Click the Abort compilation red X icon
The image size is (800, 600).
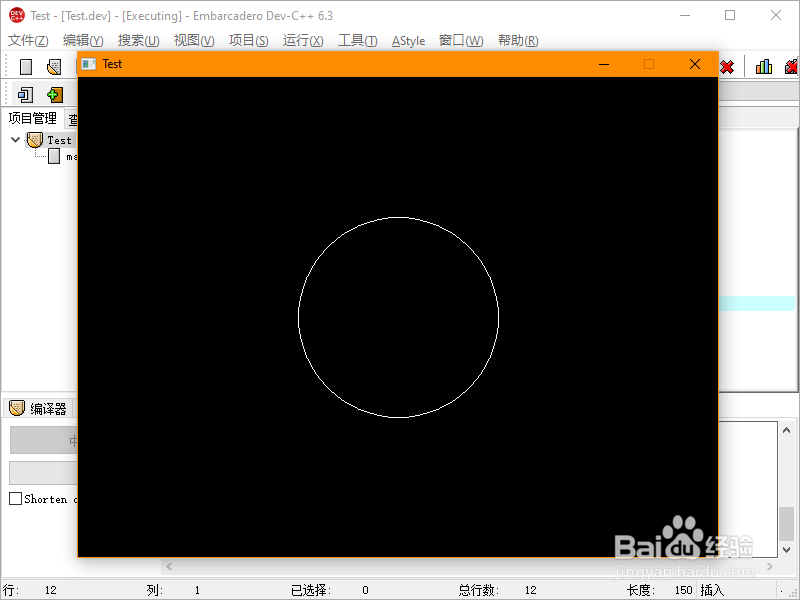click(727, 67)
